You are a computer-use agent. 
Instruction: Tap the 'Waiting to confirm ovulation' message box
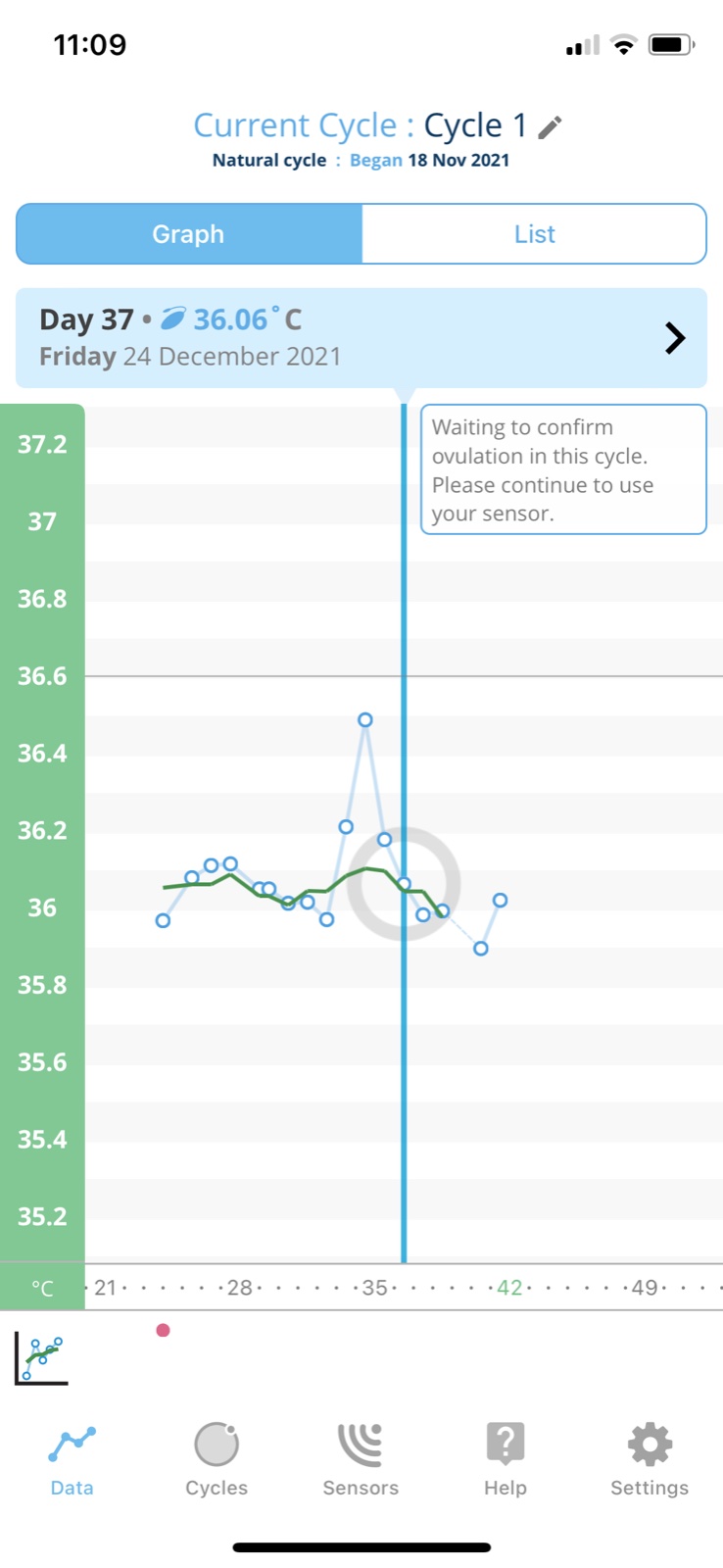563,469
